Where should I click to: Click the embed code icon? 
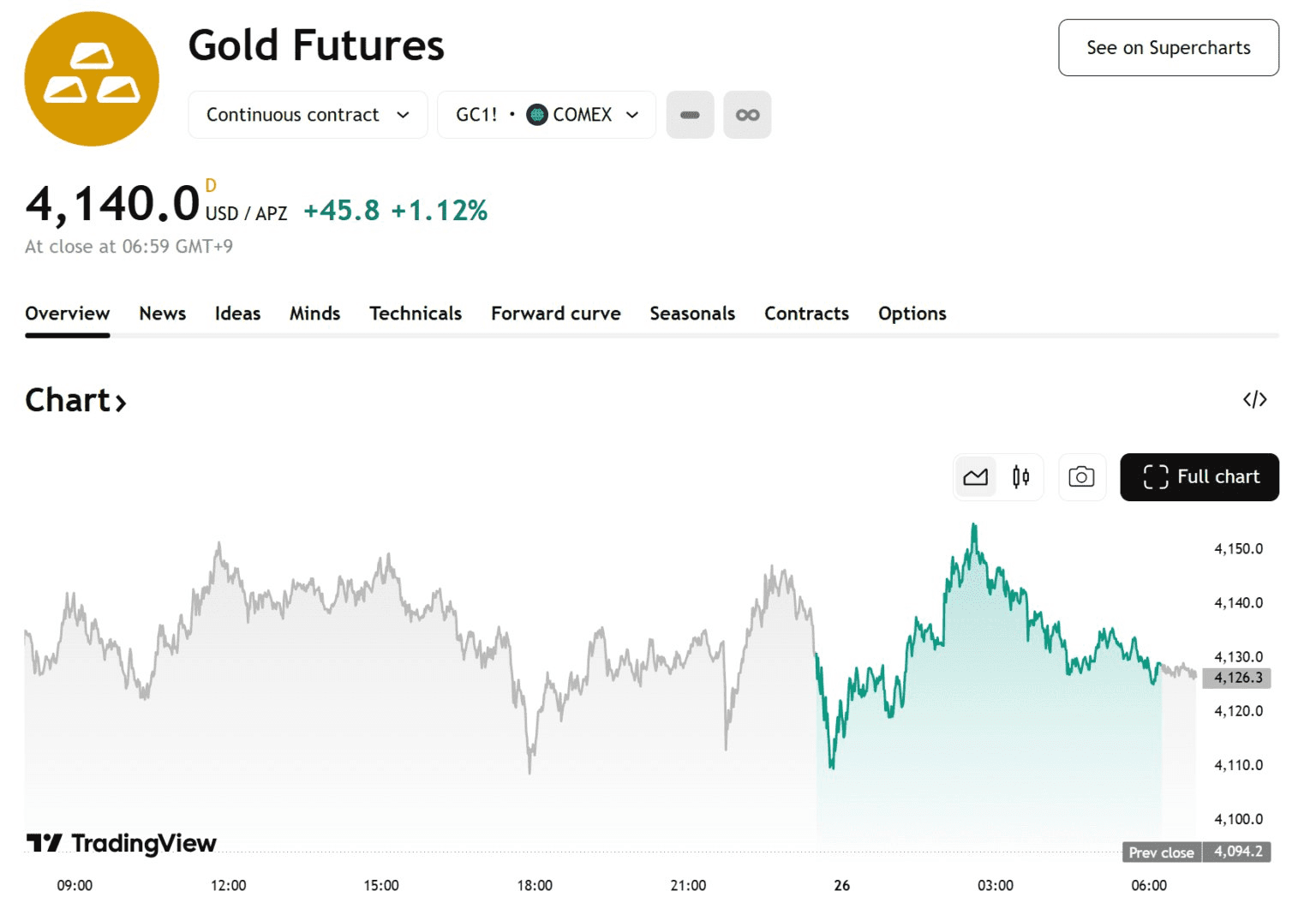pos(1254,399)
